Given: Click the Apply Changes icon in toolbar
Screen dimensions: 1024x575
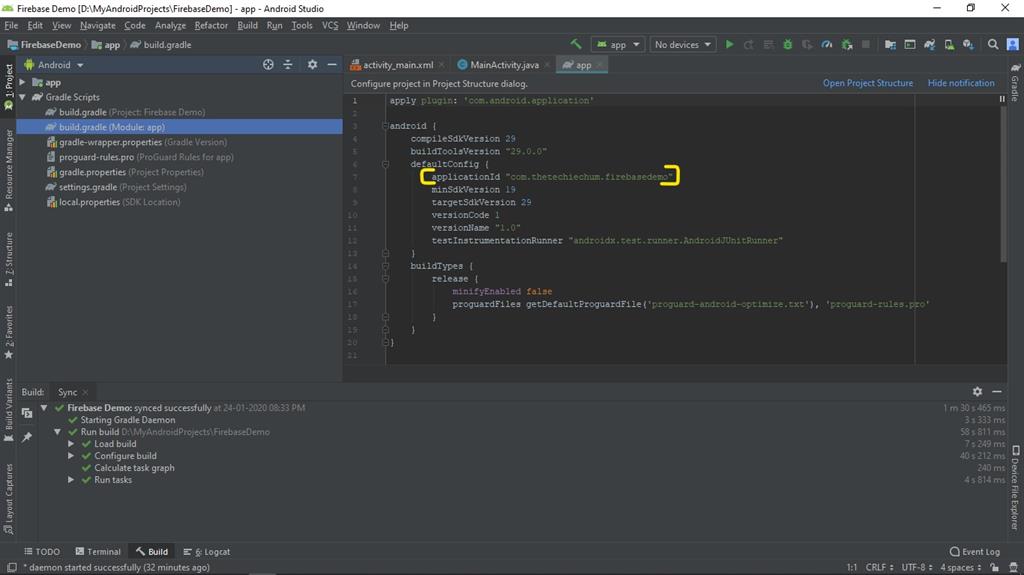Looking at the screenshot, I should coord(748,44).
